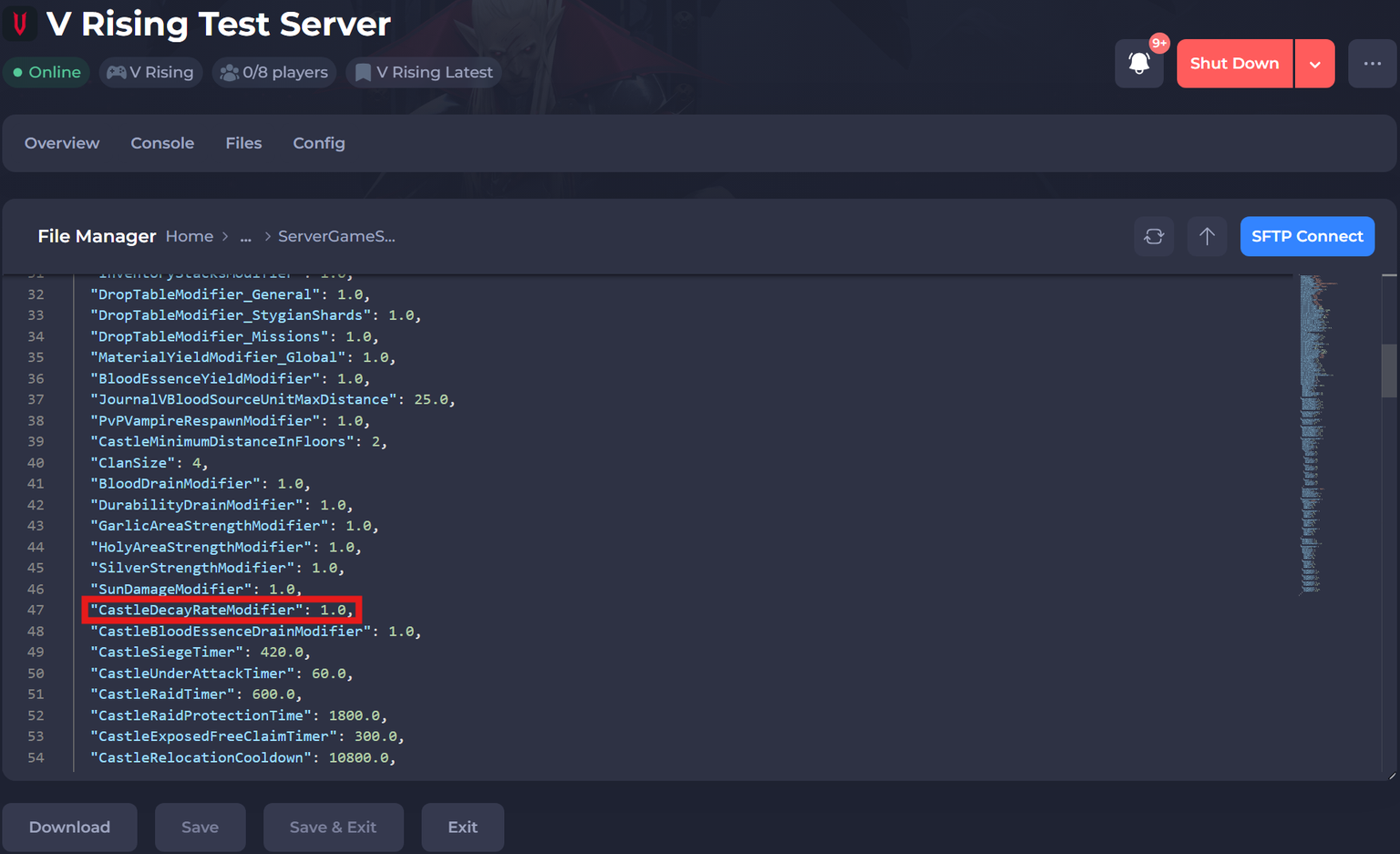Viewport: 1400px width, 854px height.
Task: Open the Console tab
Action: (162, 143)
